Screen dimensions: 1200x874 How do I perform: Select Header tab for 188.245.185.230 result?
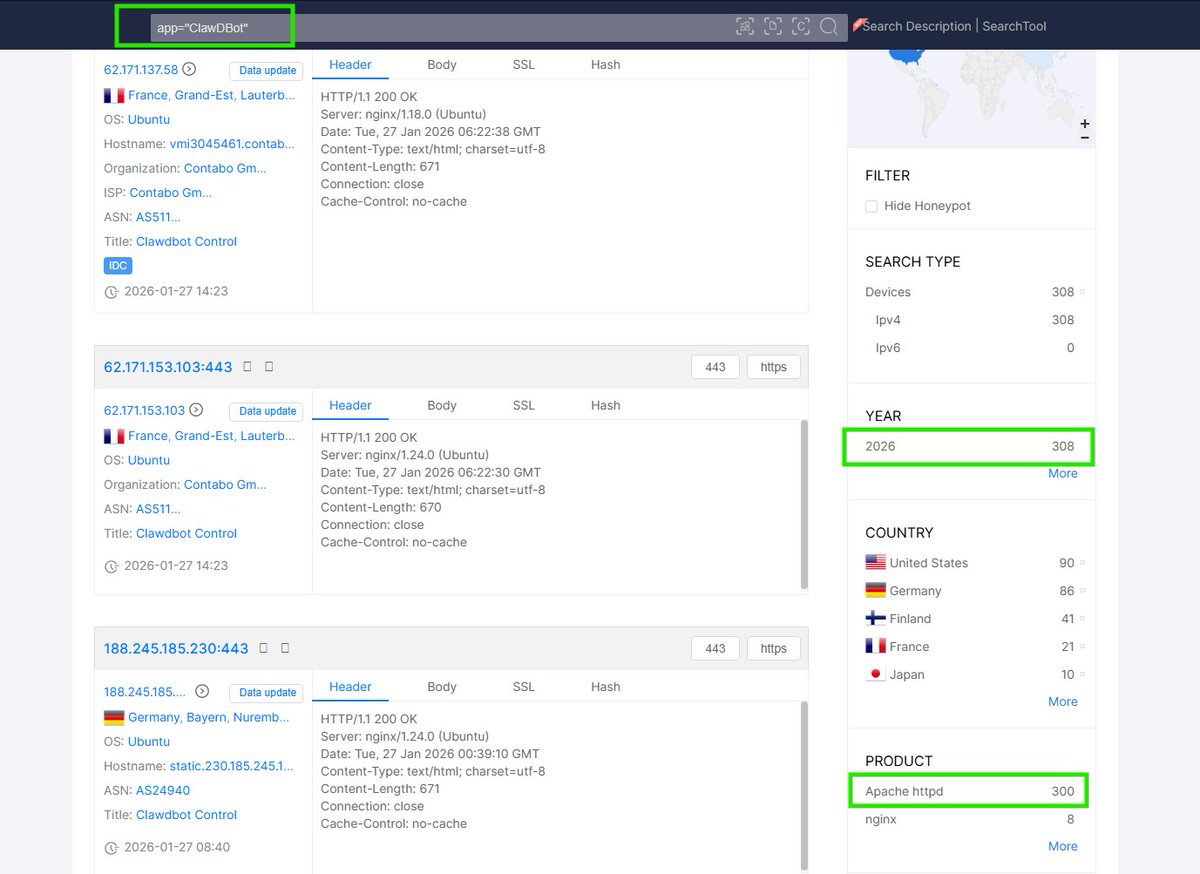point(350,687)
